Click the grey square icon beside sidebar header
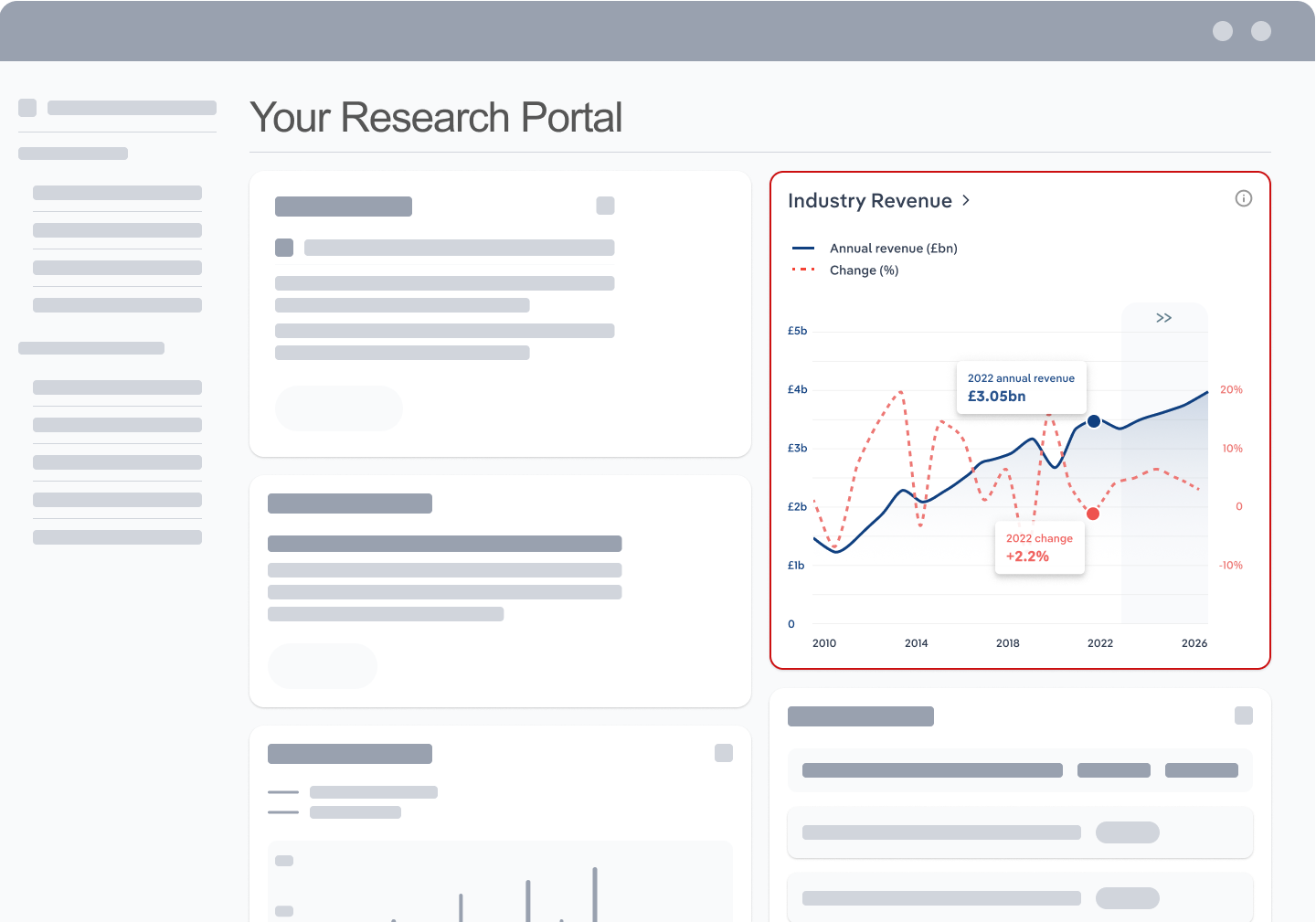Viewport: 1316px width, 922px height. (x=27, y=108)
